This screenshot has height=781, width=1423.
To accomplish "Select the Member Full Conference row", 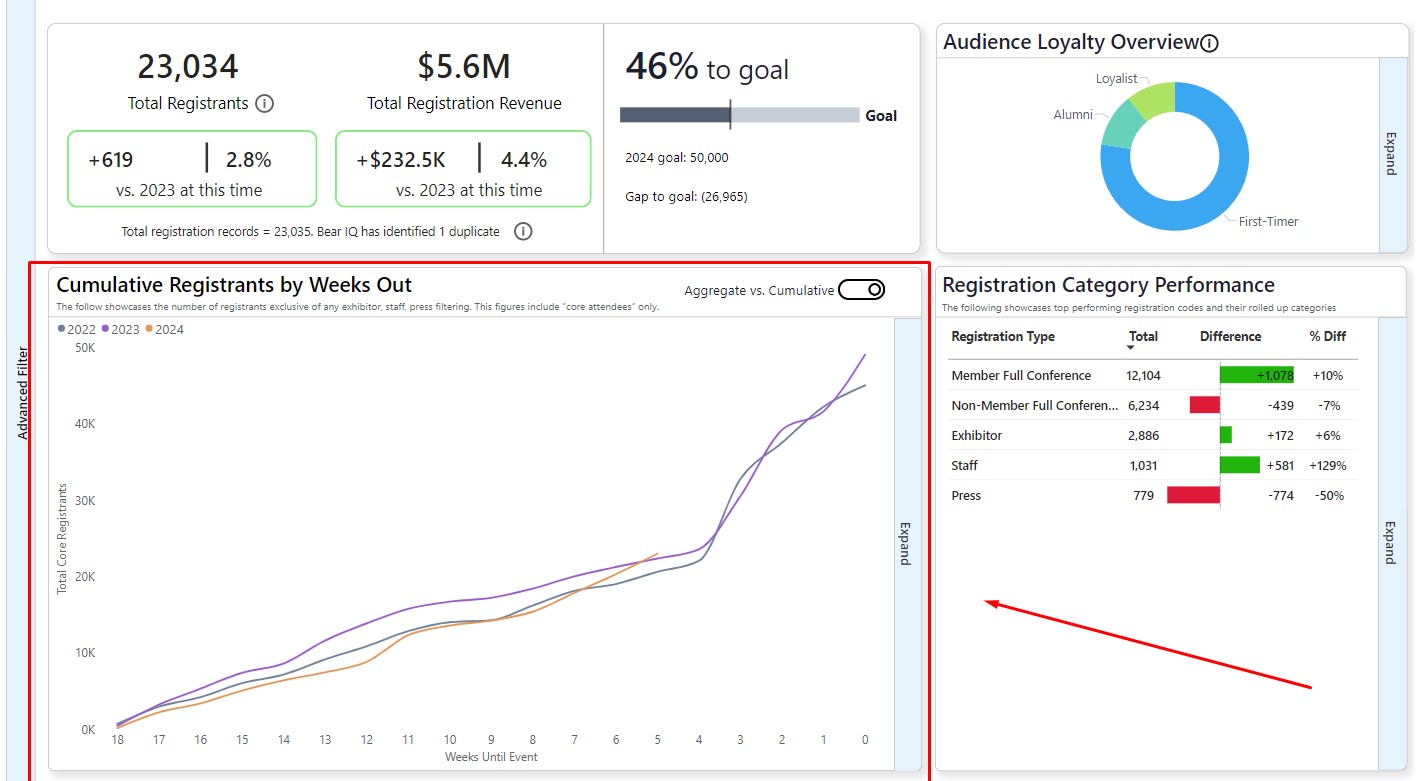I will click(x=1021, y=375).
